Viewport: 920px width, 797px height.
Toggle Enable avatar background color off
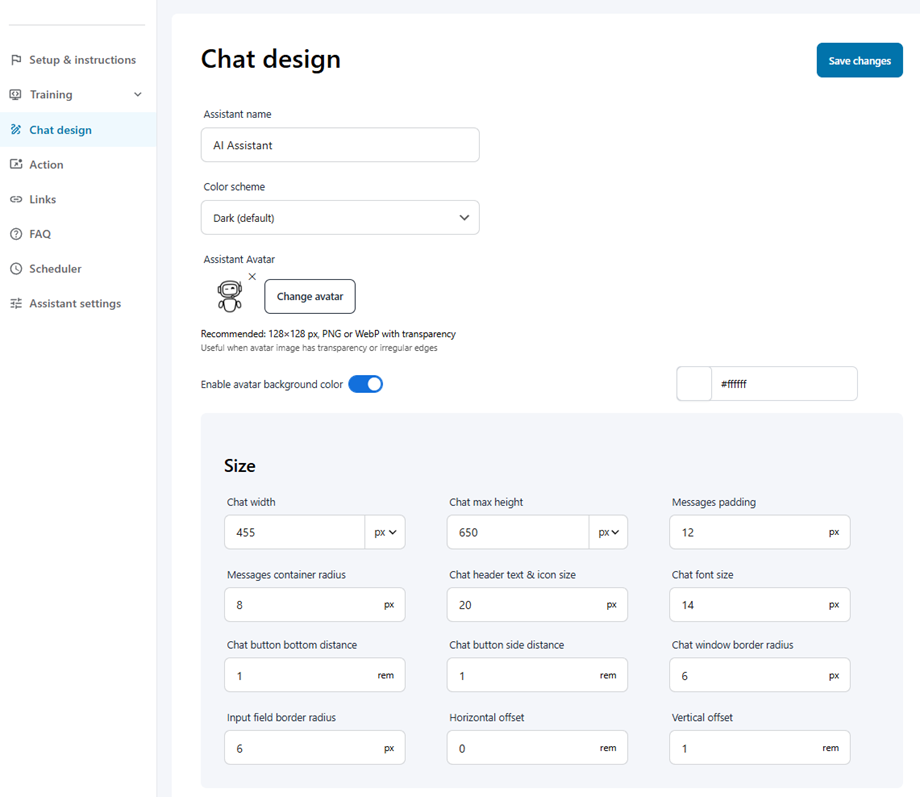tap(365, 383)
